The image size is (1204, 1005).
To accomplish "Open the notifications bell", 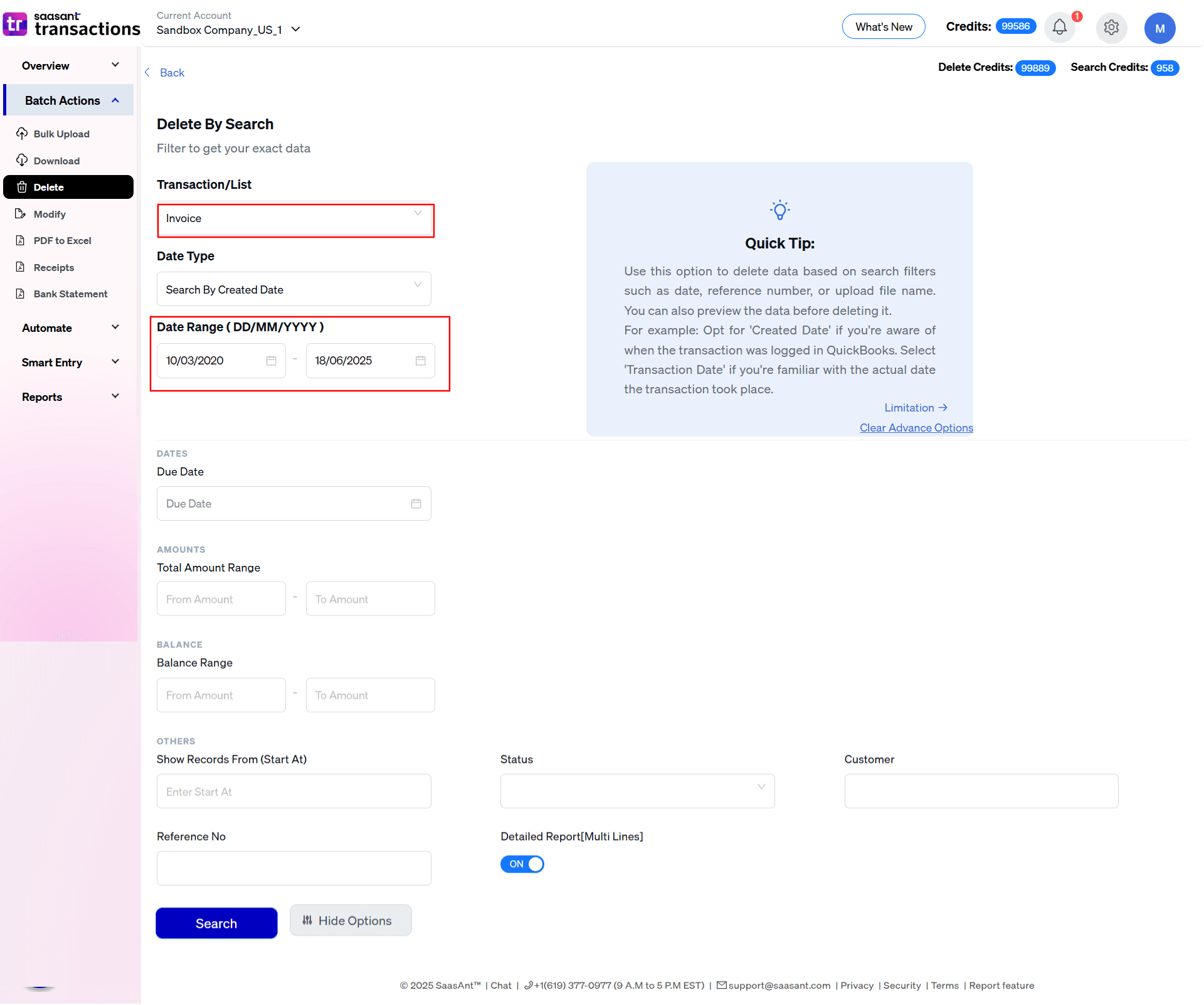I will [1060, 28].
